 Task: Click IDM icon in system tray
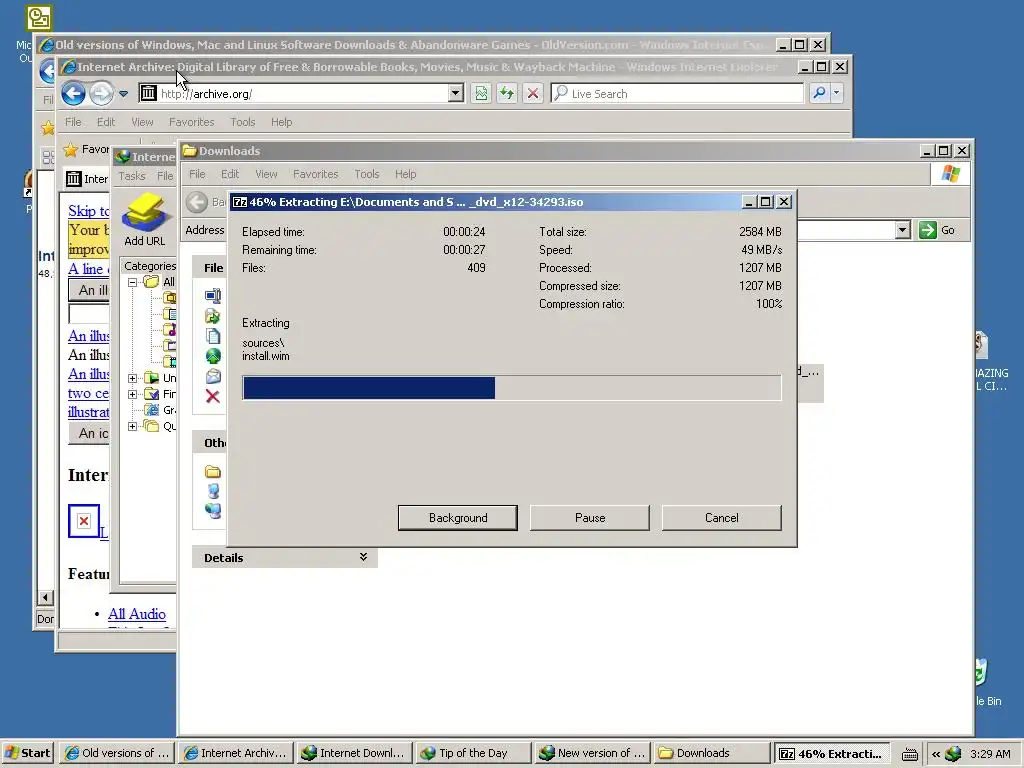953,754
